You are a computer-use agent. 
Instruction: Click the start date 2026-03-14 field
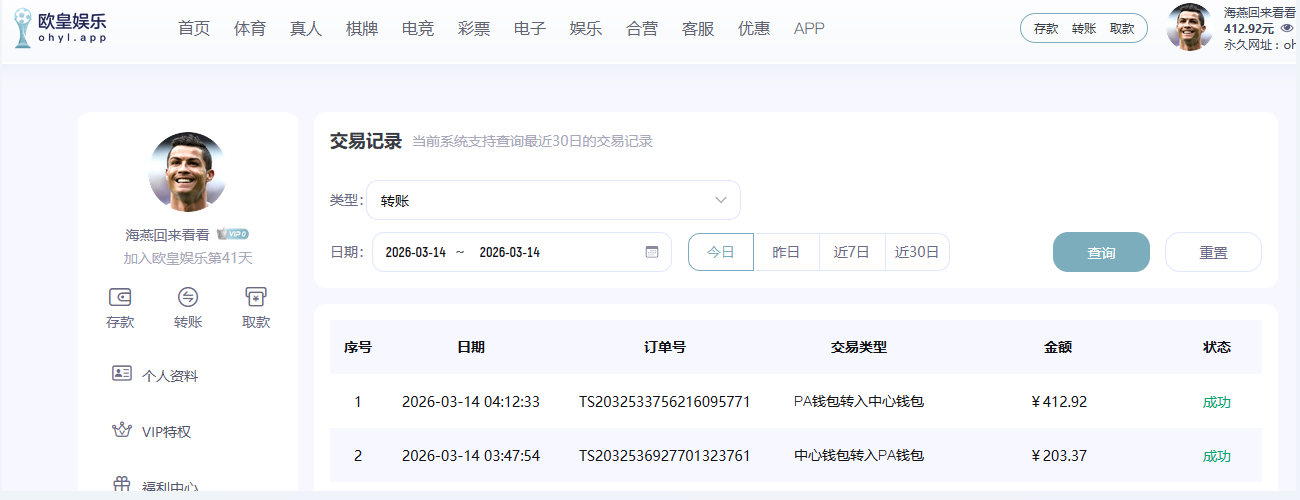[416, 252]
